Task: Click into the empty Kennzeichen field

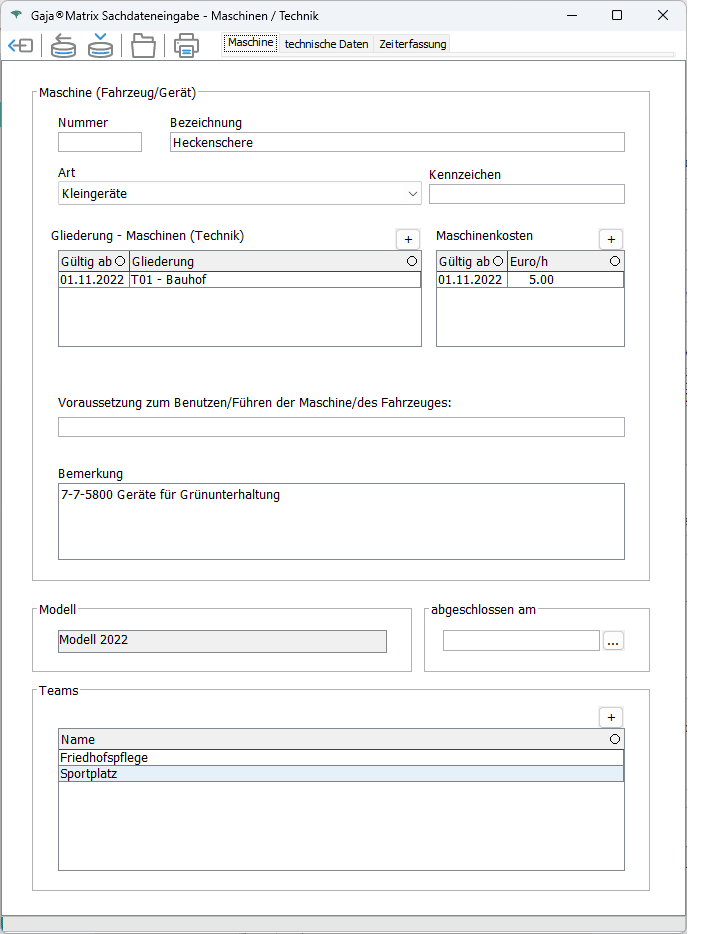Action: pos(526,194)
